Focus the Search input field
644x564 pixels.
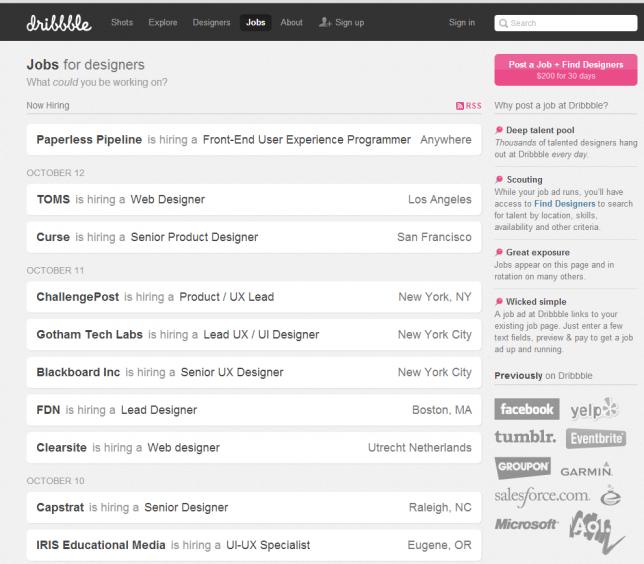tap(566, 23)
